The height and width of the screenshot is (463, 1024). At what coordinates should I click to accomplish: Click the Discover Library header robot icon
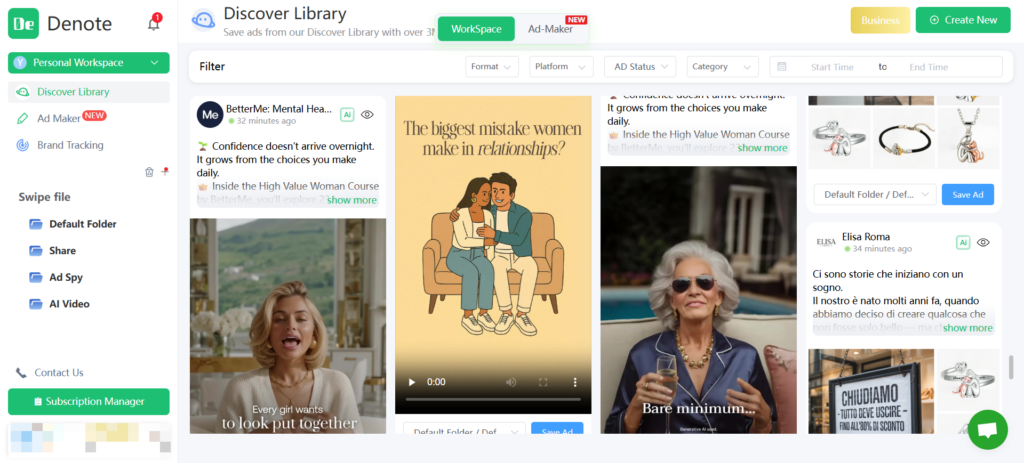click(204, 20)
